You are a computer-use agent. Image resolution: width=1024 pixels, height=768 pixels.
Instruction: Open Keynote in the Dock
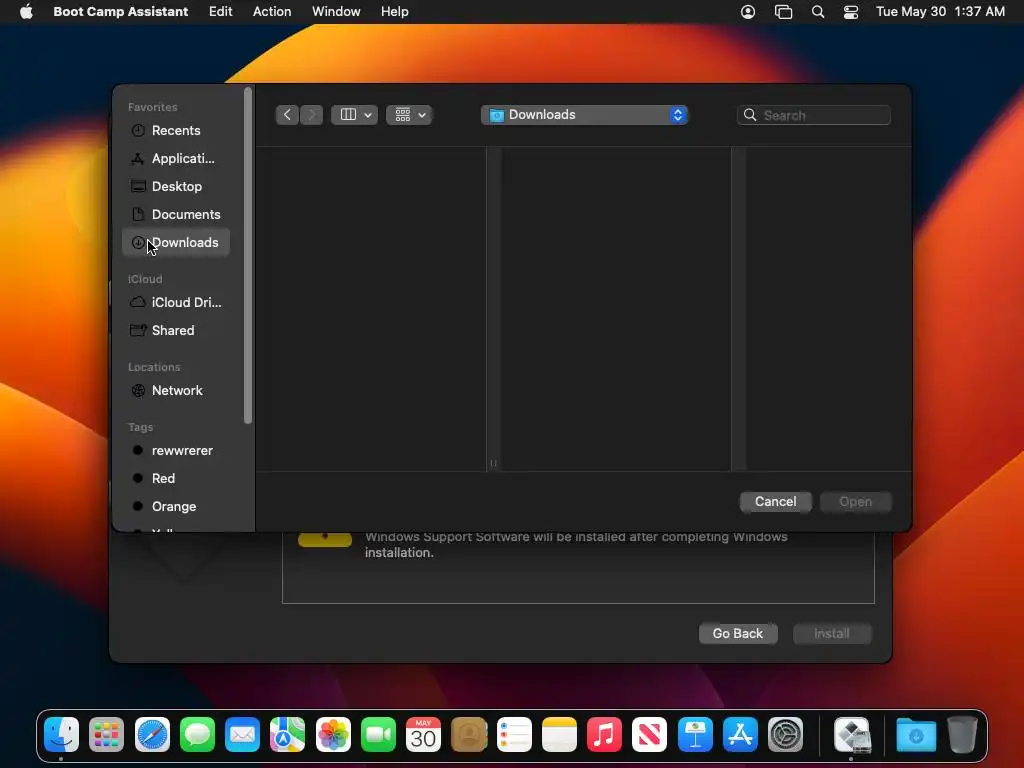695,735
